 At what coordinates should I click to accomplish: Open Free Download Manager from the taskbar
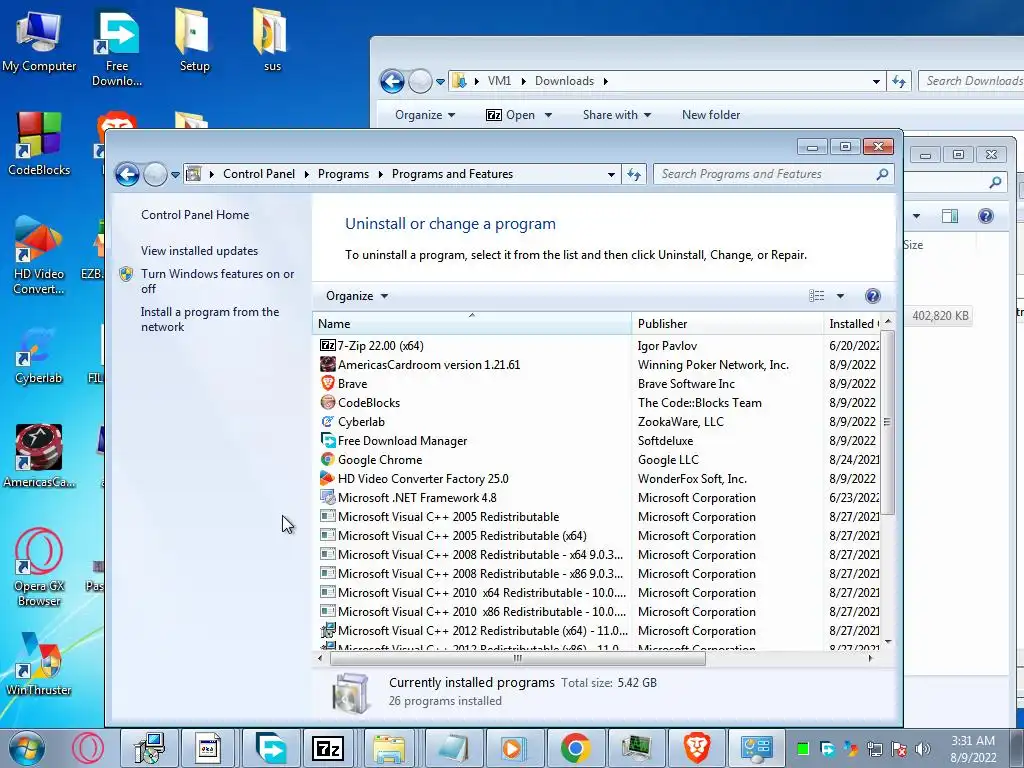pos(269,748)
